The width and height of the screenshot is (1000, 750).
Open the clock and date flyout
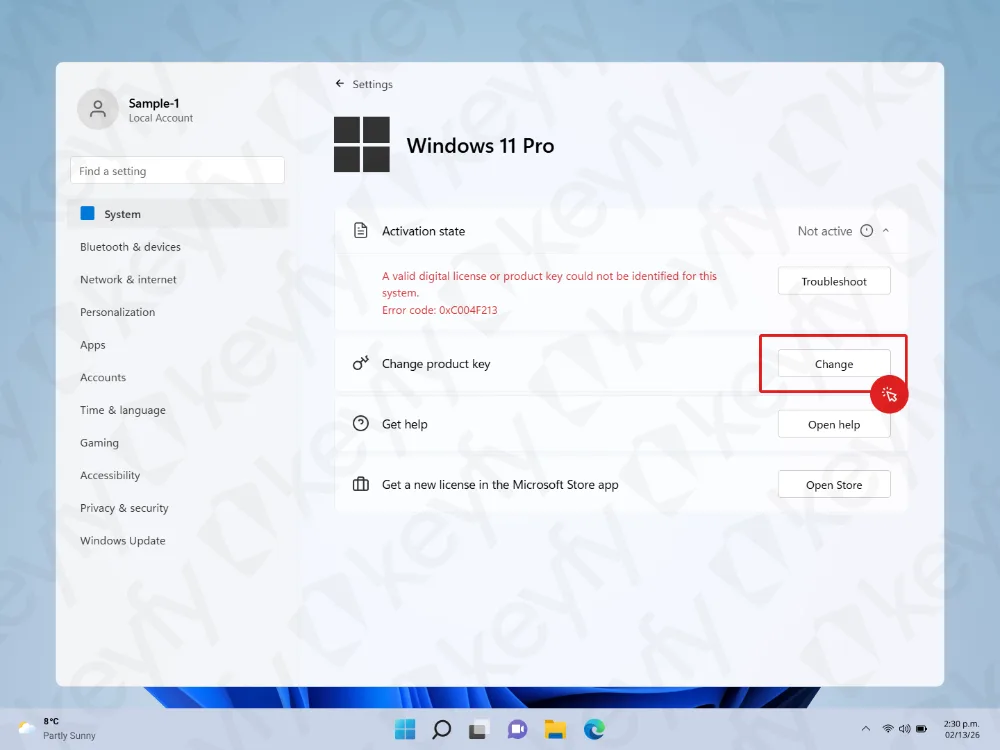coord(961,729)
